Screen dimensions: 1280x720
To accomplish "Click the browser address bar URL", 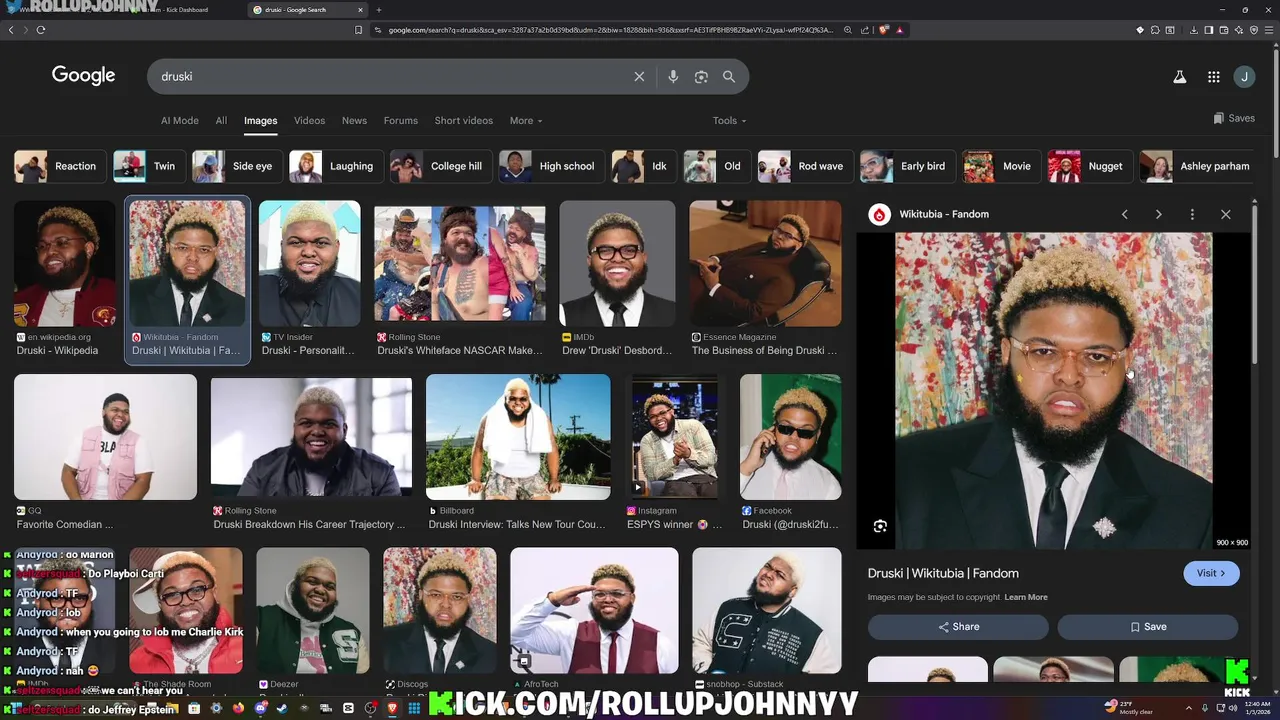I will click(x=610, y=30).
